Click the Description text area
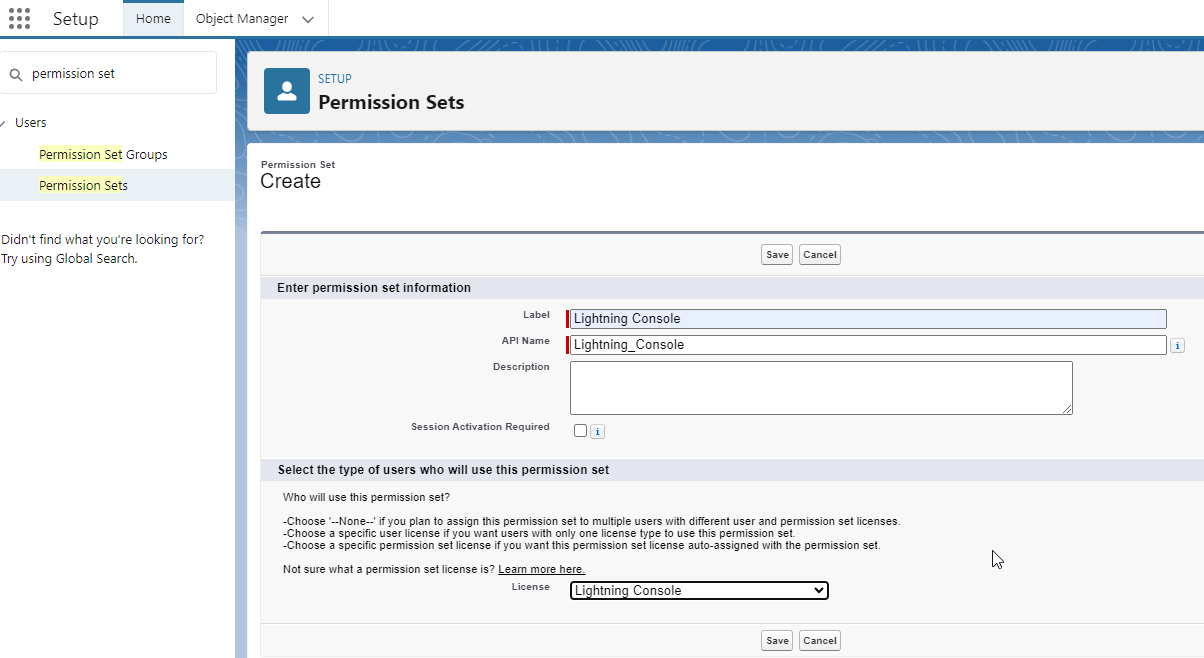The image size is (1204, 658). pyautogui.click(x=820, y=387)
